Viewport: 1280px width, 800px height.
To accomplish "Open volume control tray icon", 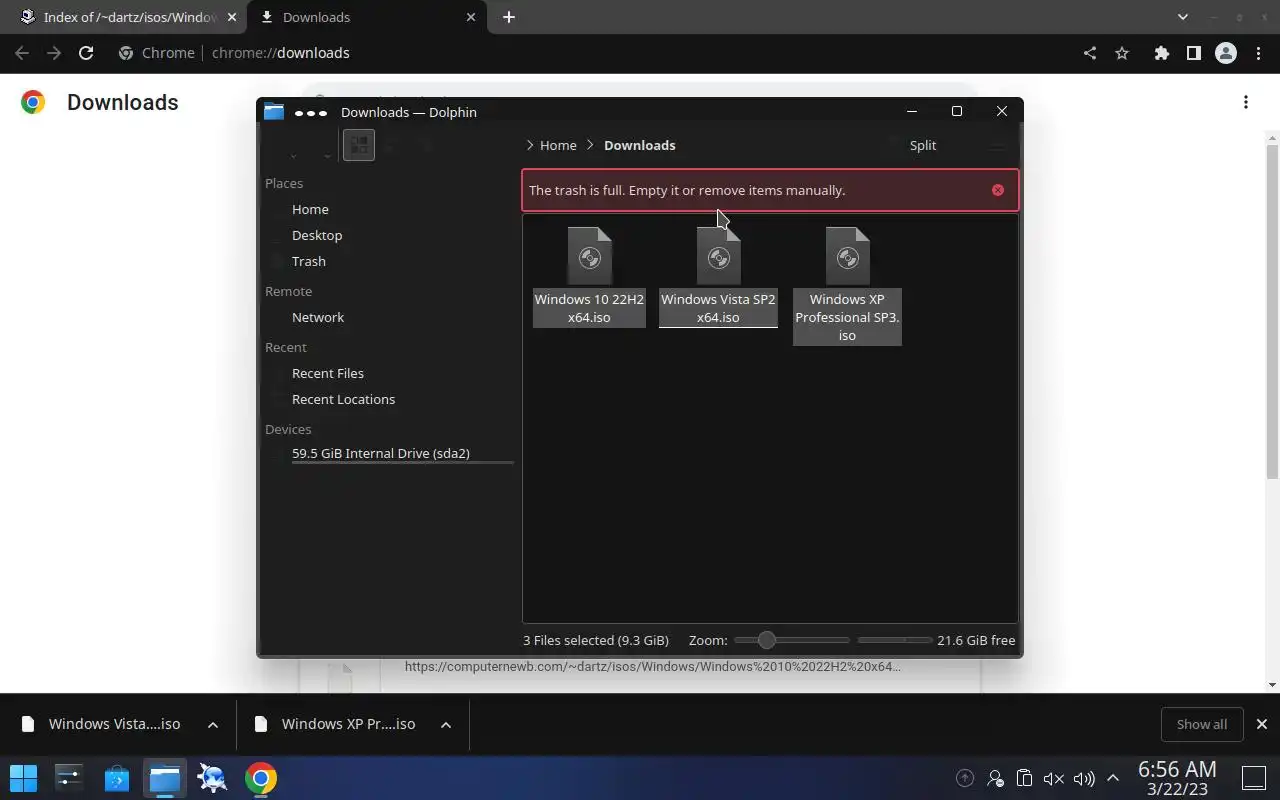I will click(1084, 778).
